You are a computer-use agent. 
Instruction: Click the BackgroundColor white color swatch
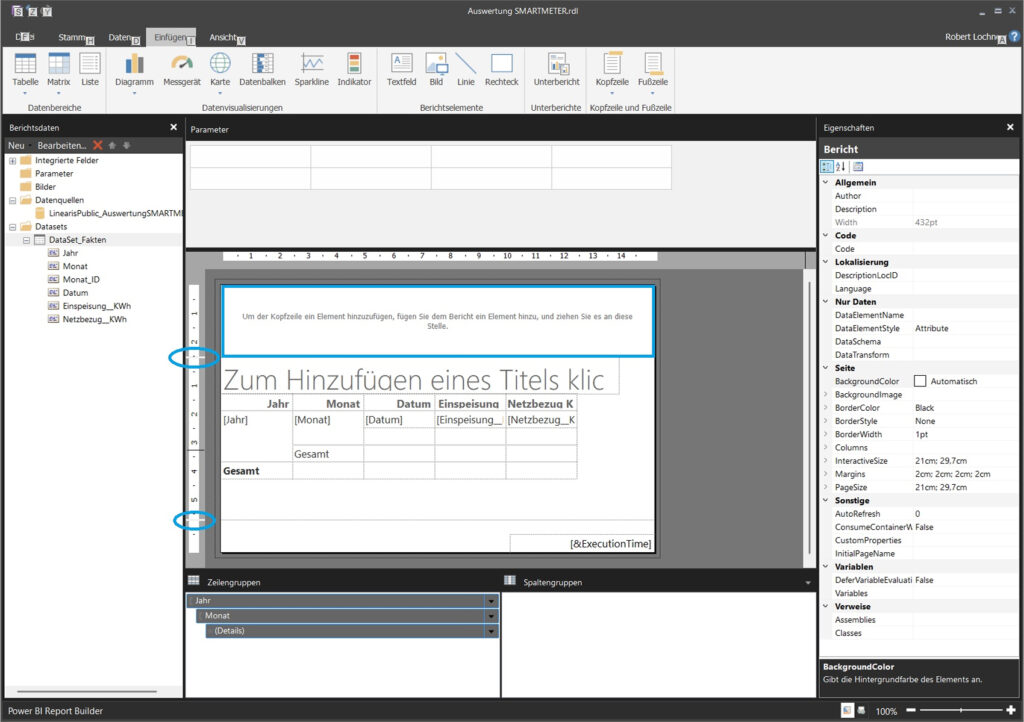920,381
